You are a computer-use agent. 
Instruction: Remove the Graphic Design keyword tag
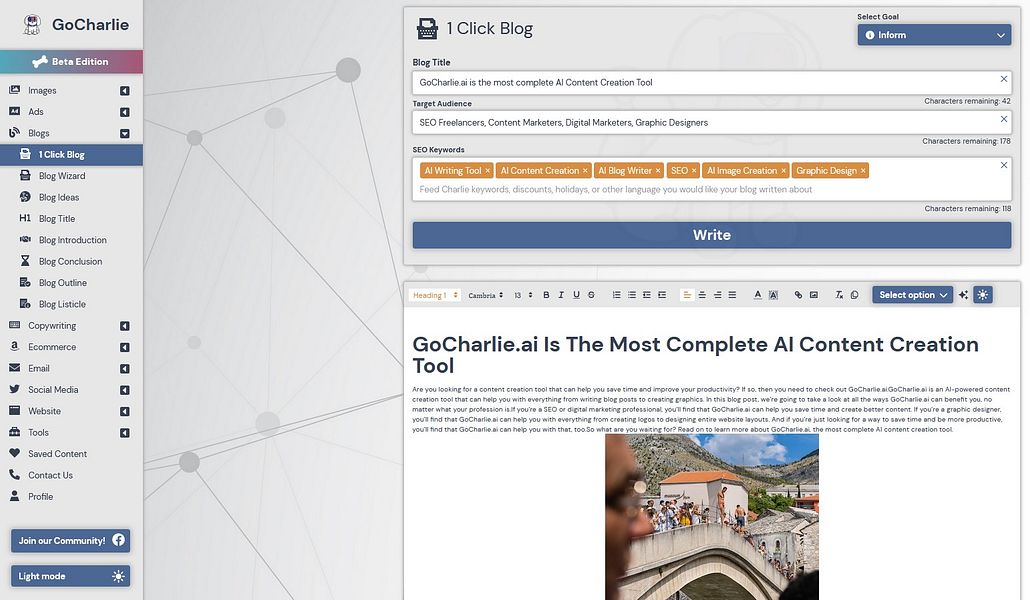click(x=863, y=171)
